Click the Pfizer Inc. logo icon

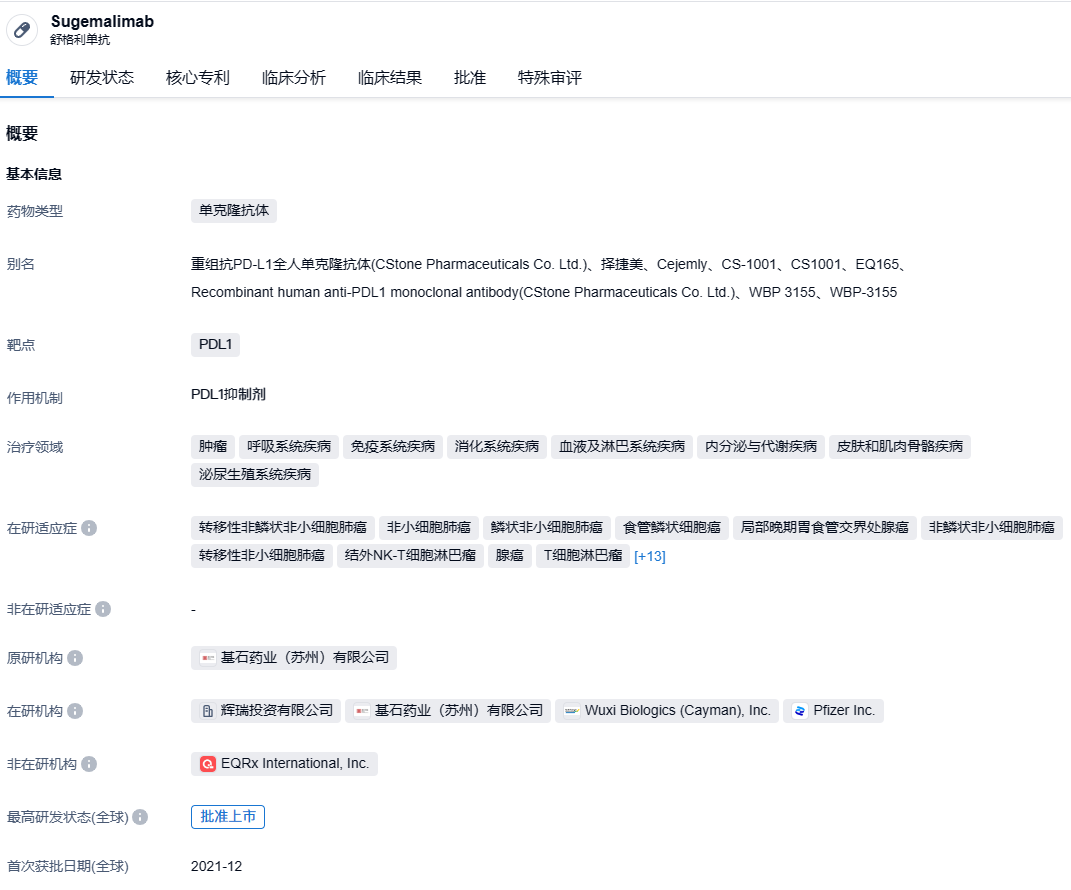click(800, 711)
